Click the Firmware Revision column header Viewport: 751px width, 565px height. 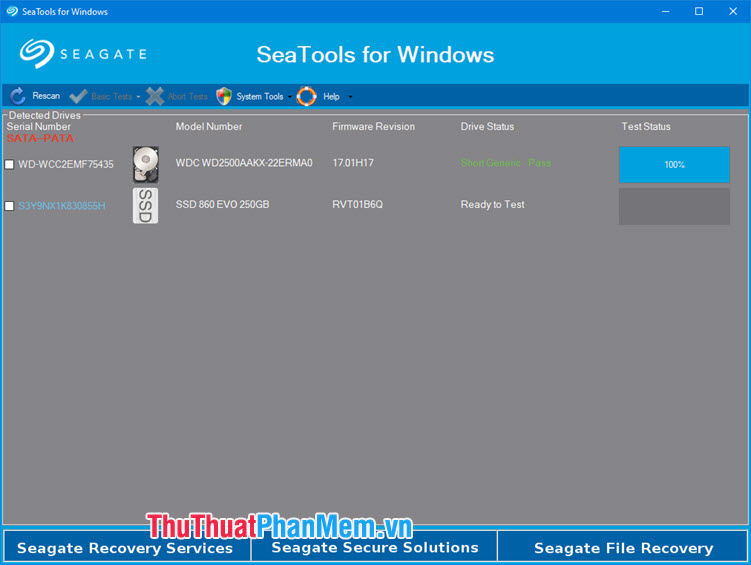pos(374,126)
